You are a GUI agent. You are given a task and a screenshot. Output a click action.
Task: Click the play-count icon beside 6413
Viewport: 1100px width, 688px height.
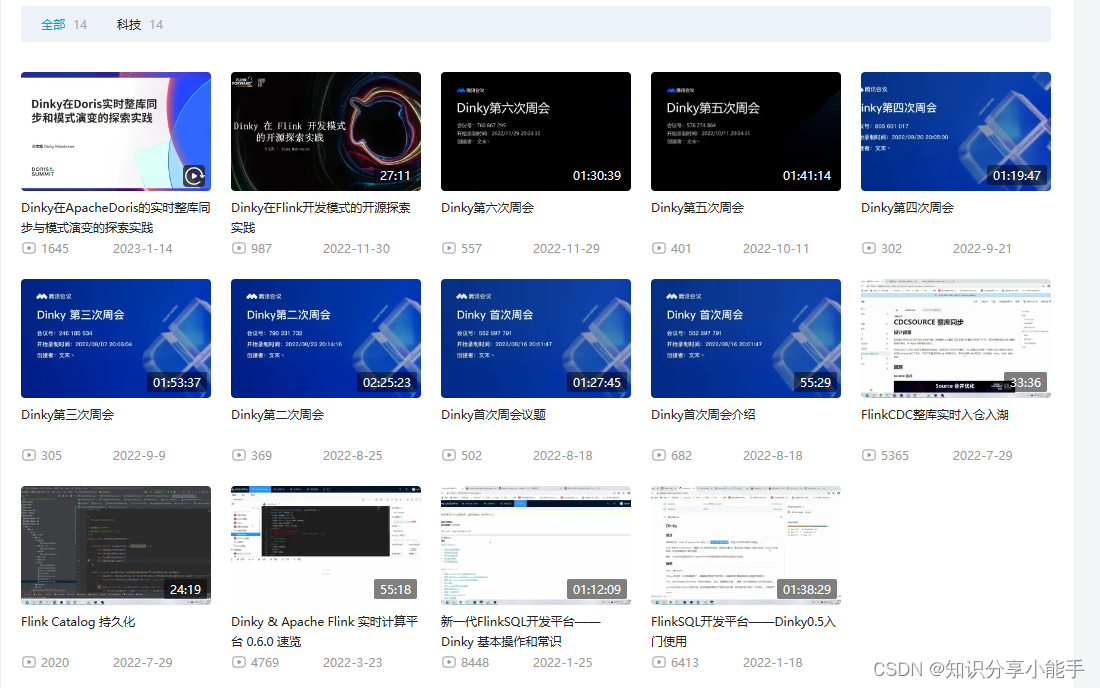pos(659,662)
